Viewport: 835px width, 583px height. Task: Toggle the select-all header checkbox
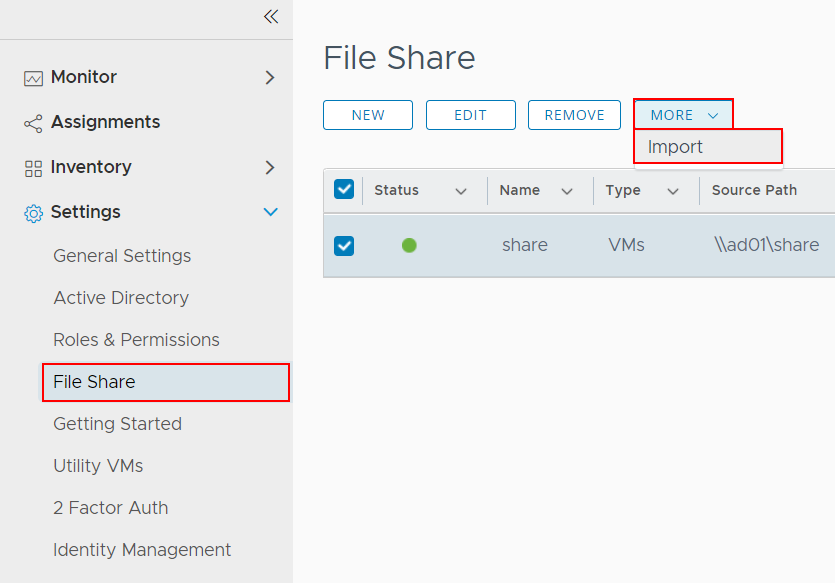pos(344,190)
